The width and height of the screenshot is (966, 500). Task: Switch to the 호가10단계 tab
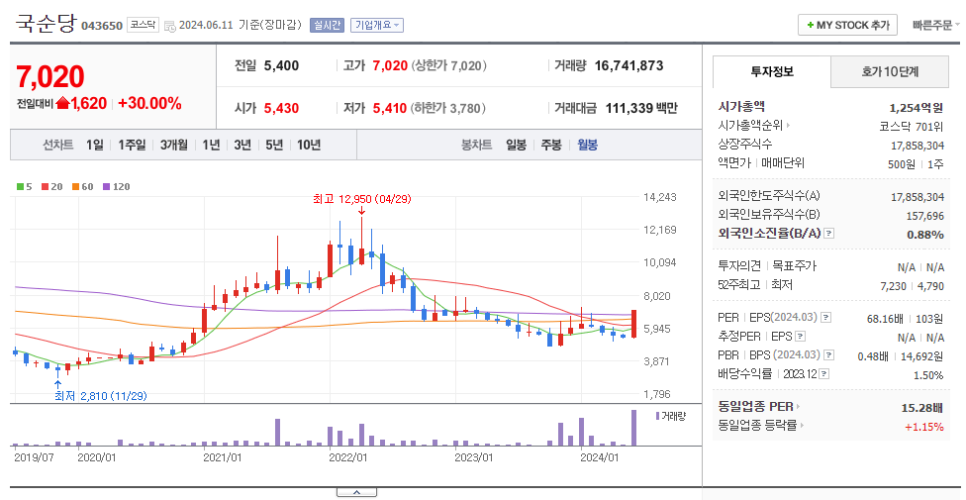[x=890, y=71]
